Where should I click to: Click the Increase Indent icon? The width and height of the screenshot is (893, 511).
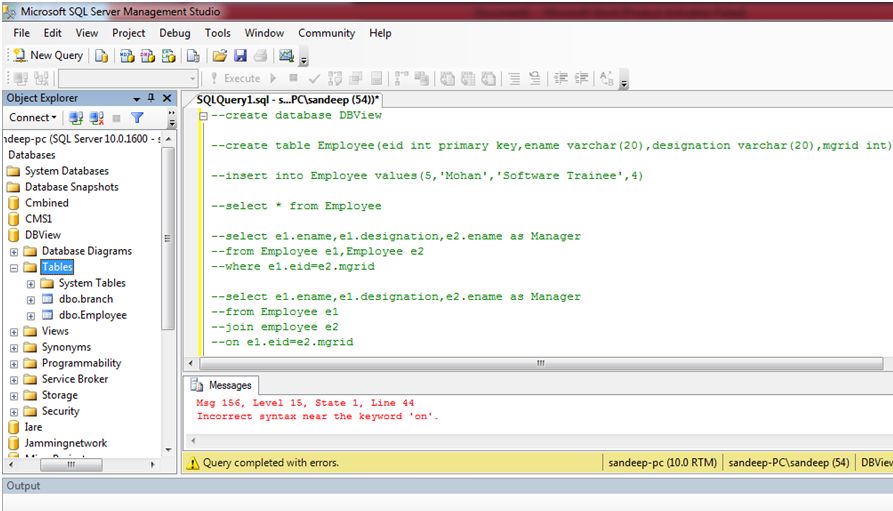581,78
